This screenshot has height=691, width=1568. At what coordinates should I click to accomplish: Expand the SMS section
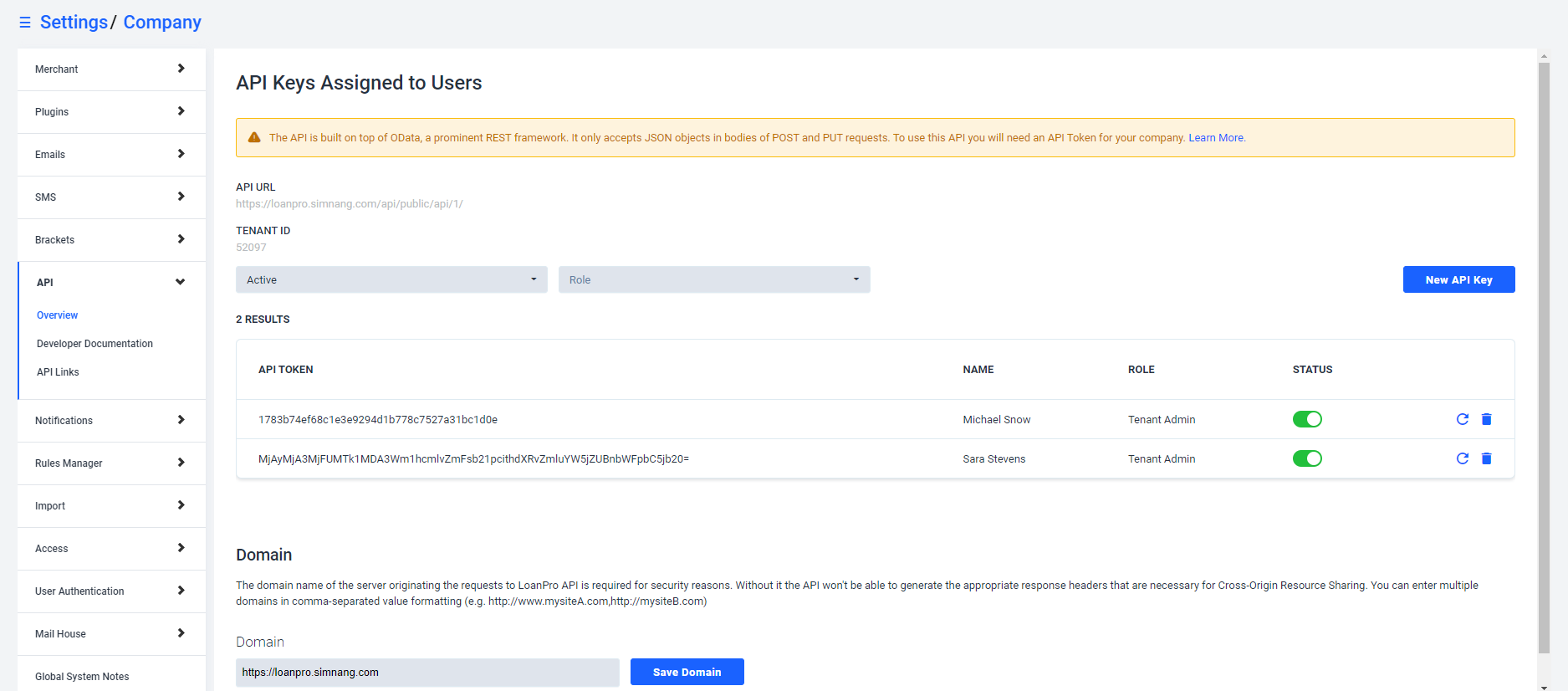111,197
